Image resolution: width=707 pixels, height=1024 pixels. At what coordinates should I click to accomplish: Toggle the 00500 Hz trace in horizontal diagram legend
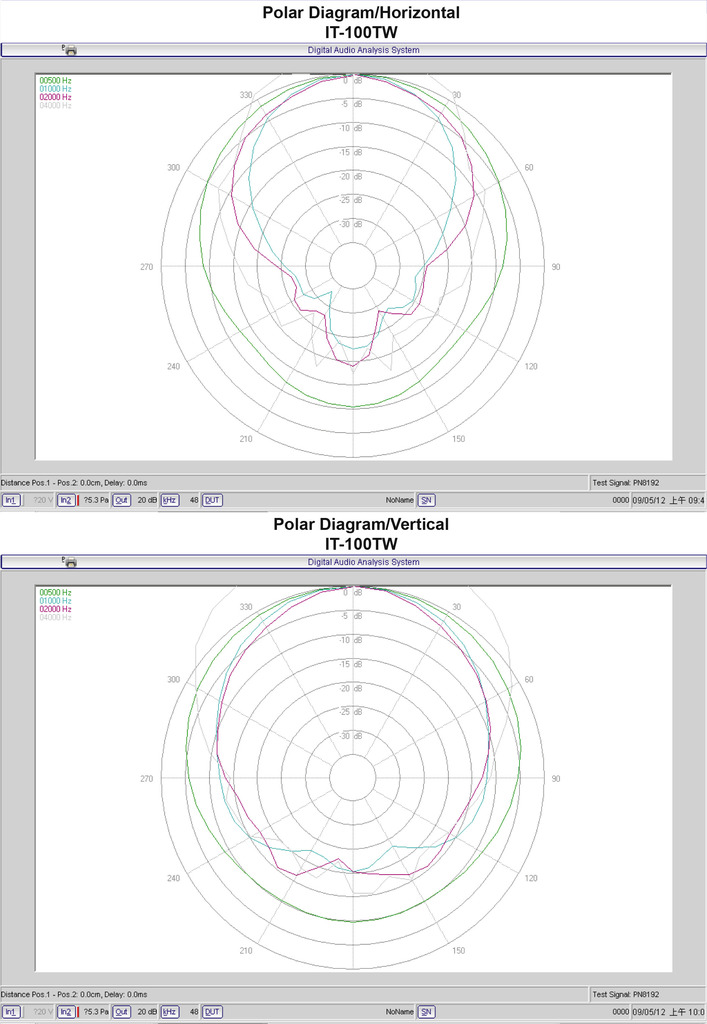click(x=55, y=80)
